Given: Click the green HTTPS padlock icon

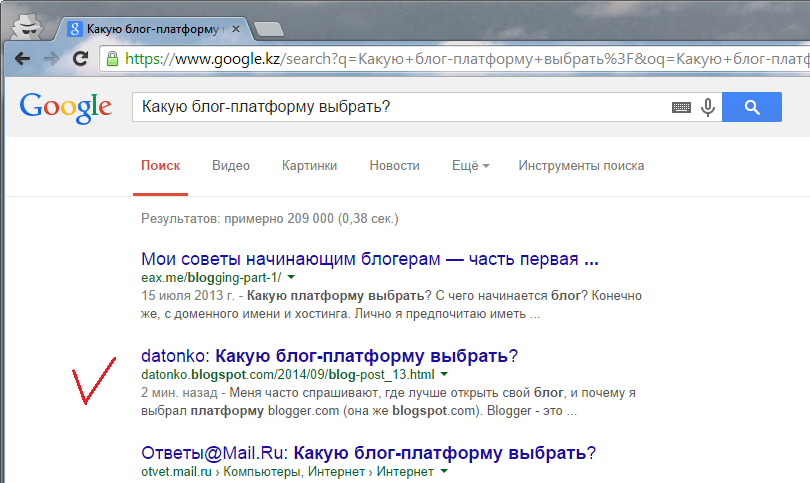Looking at the screenshot, I should [112, 59].
